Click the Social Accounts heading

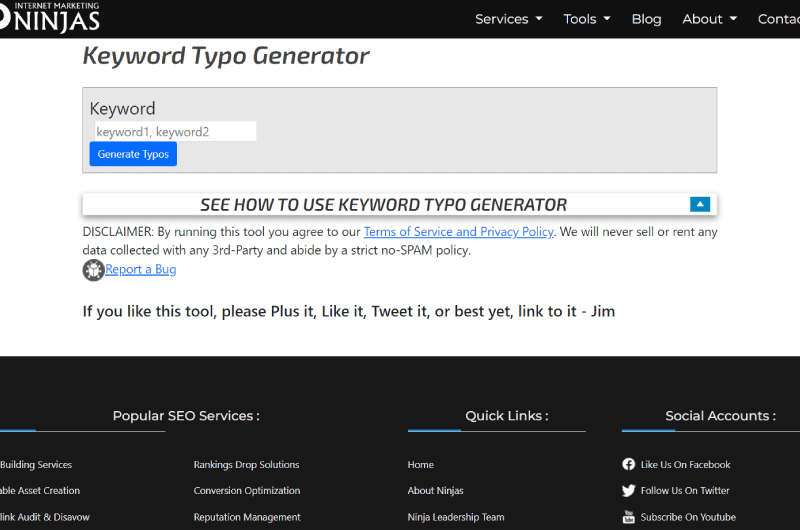pos(720,416)
